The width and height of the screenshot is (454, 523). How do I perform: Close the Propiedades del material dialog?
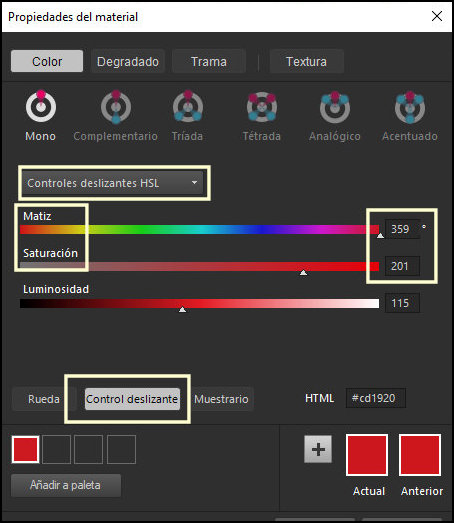point(437,16)
